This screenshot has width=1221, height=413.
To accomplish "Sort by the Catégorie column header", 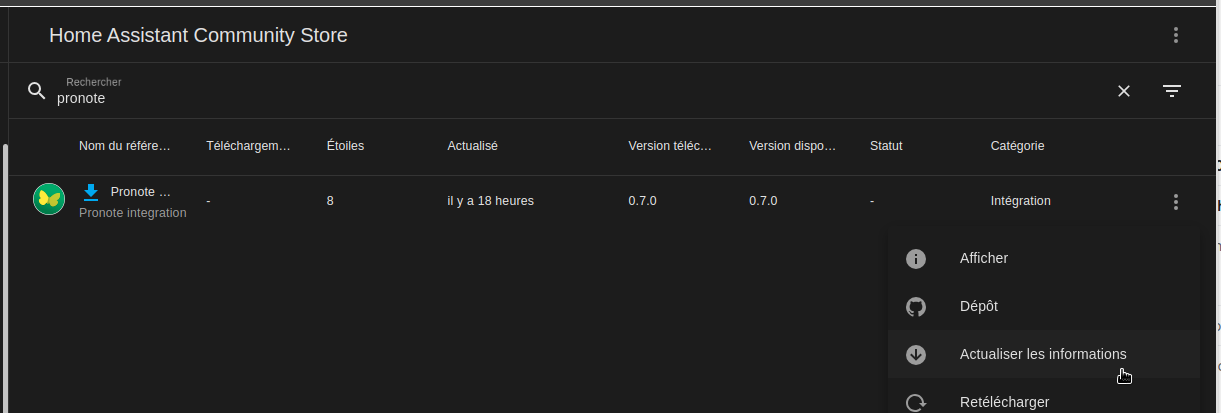I will click(1017, 146).
